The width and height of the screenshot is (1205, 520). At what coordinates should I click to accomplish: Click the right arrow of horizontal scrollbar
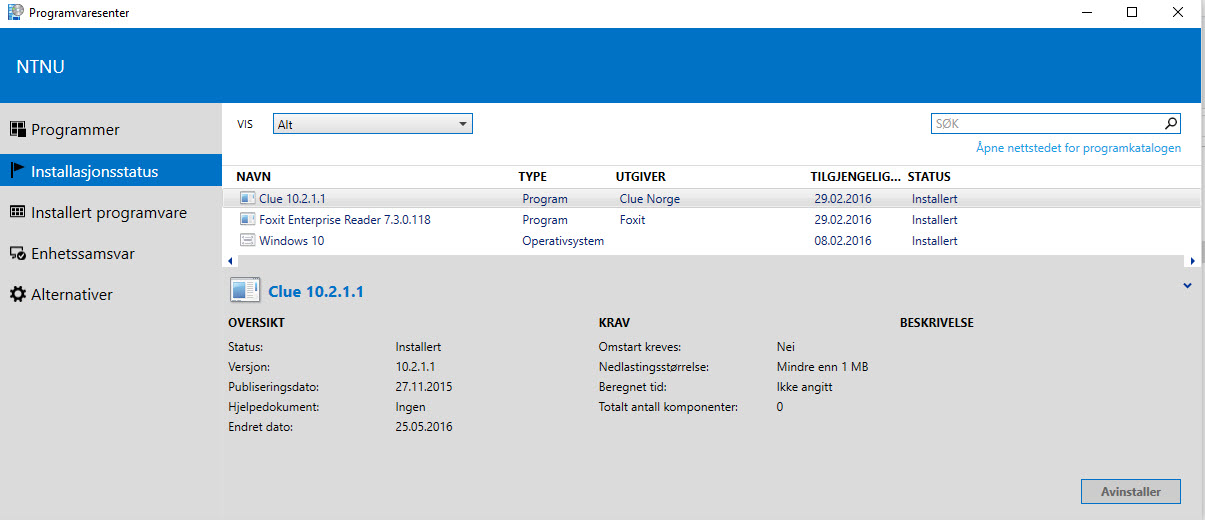[x=1192, y=261]
